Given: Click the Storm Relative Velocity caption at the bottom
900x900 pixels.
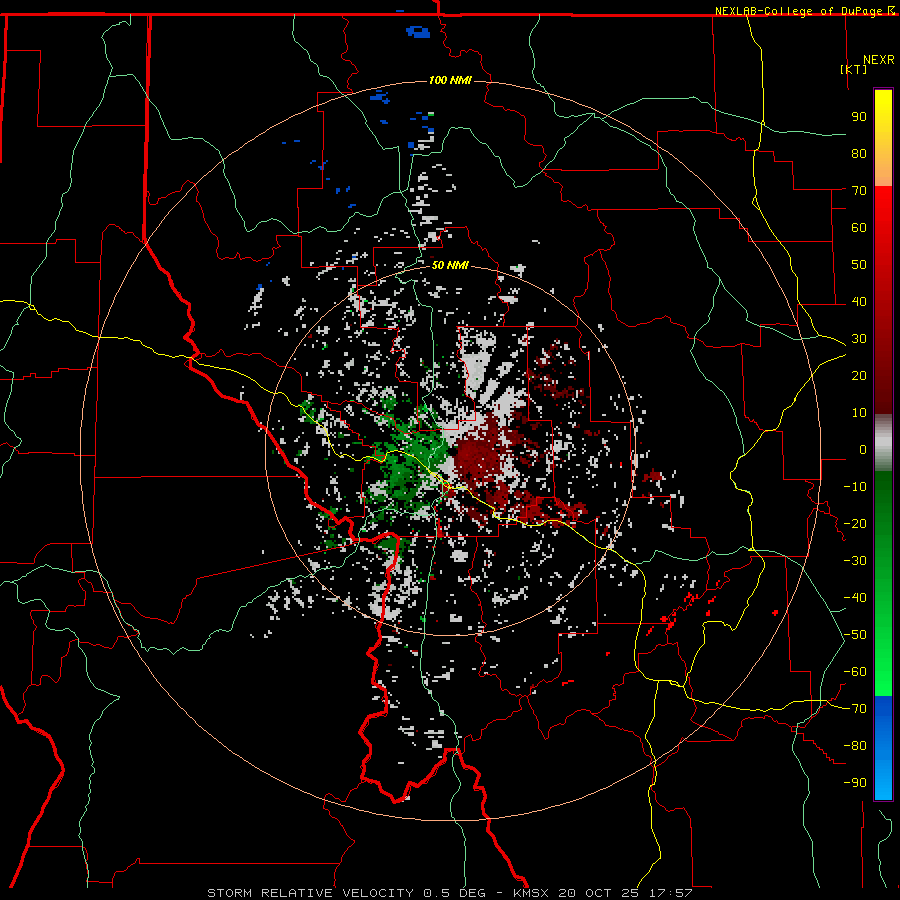Looking at the screenshot, I should [449, 893].
